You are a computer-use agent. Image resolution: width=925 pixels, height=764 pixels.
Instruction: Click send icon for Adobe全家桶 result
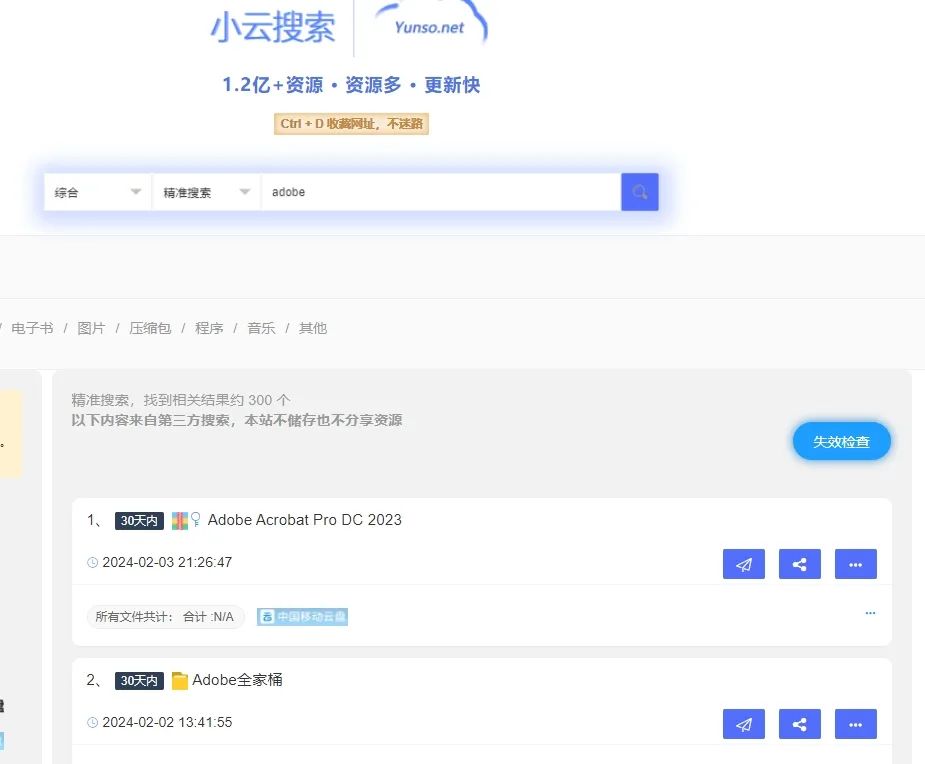coord(744,724)
